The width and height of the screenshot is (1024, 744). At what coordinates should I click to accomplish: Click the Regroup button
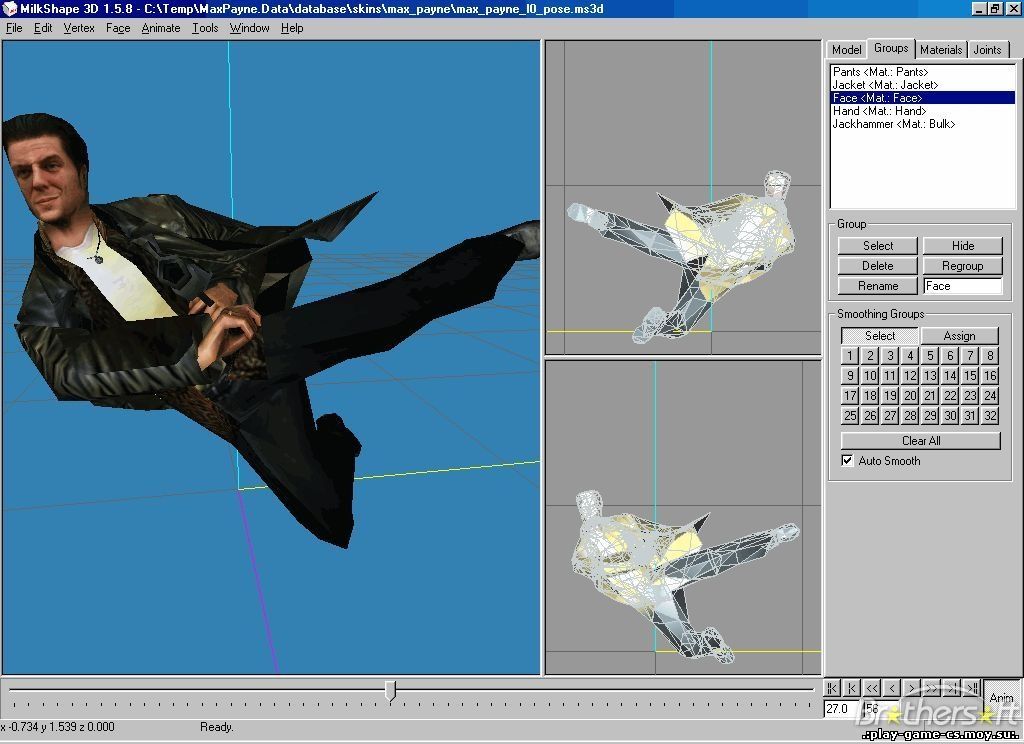pyautogui.click(x=962, y=266)
